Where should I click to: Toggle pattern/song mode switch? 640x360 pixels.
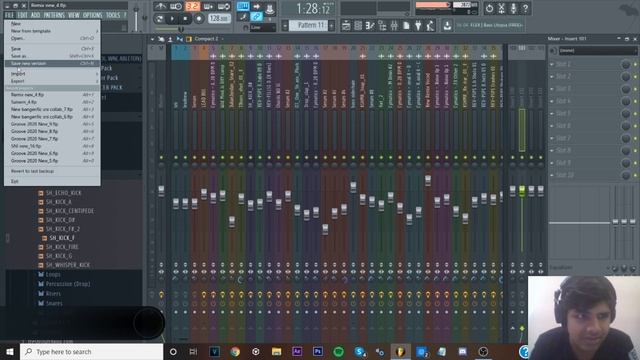[x=159, y=18]
